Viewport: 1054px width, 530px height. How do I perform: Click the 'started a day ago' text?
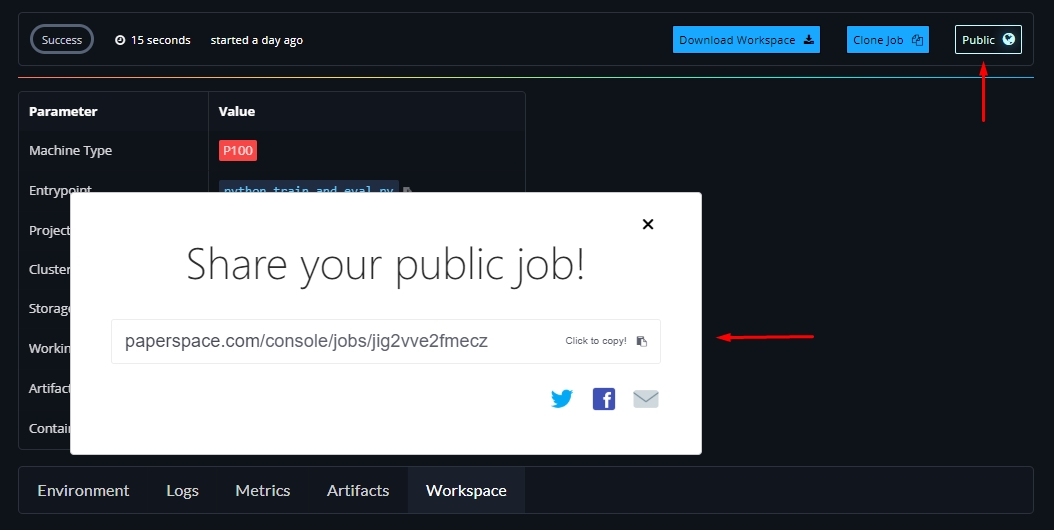[257, 40]
